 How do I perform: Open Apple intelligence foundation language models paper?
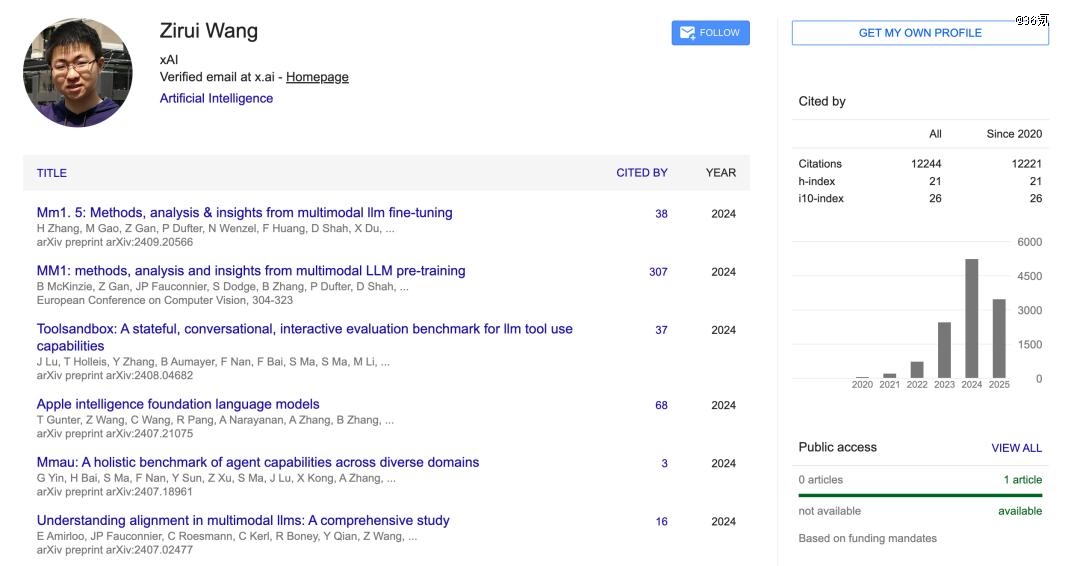click(x=178, y=404)
